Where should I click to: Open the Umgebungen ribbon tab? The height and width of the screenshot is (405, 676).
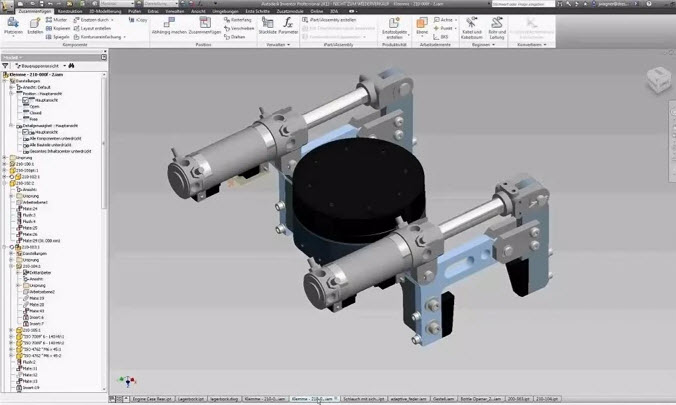225,11
